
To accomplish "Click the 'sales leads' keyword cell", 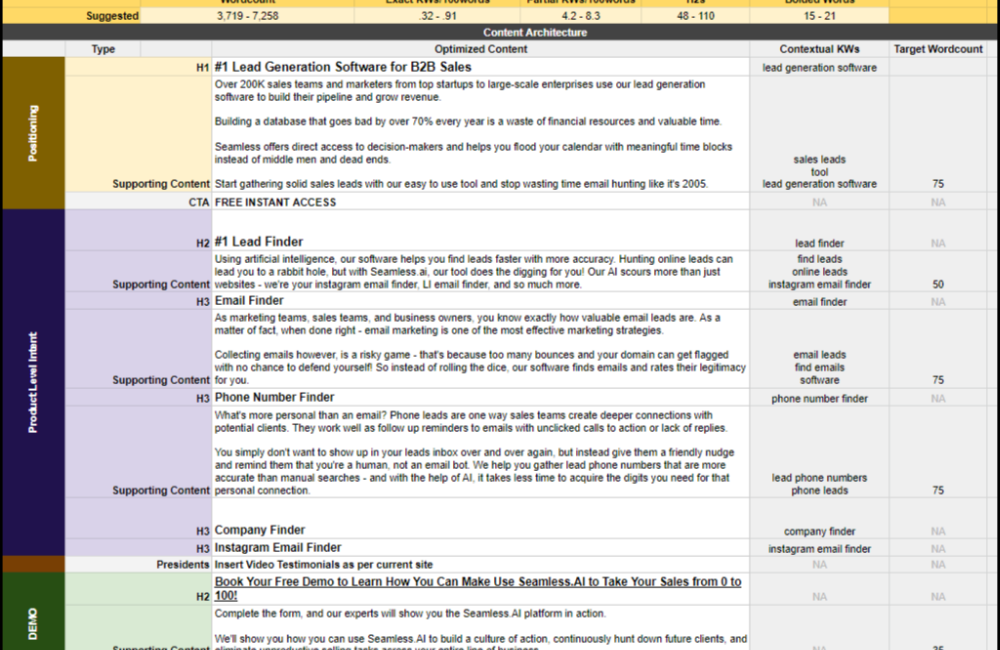I will coord(820,159).
